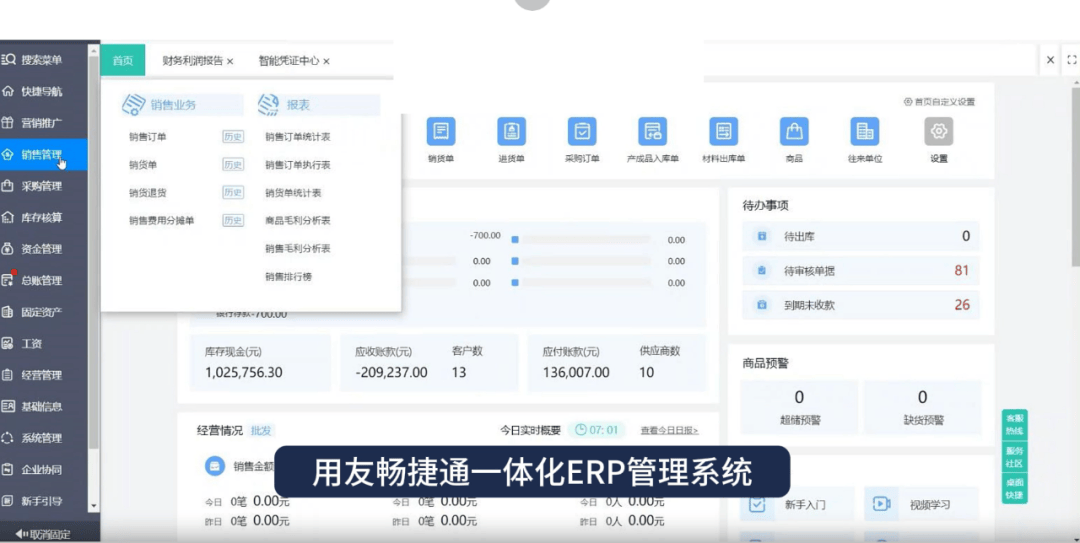Open the 待审核单据 row showing 81
The width and height of the screenshot is (1080, 543).
click(861, 271)
